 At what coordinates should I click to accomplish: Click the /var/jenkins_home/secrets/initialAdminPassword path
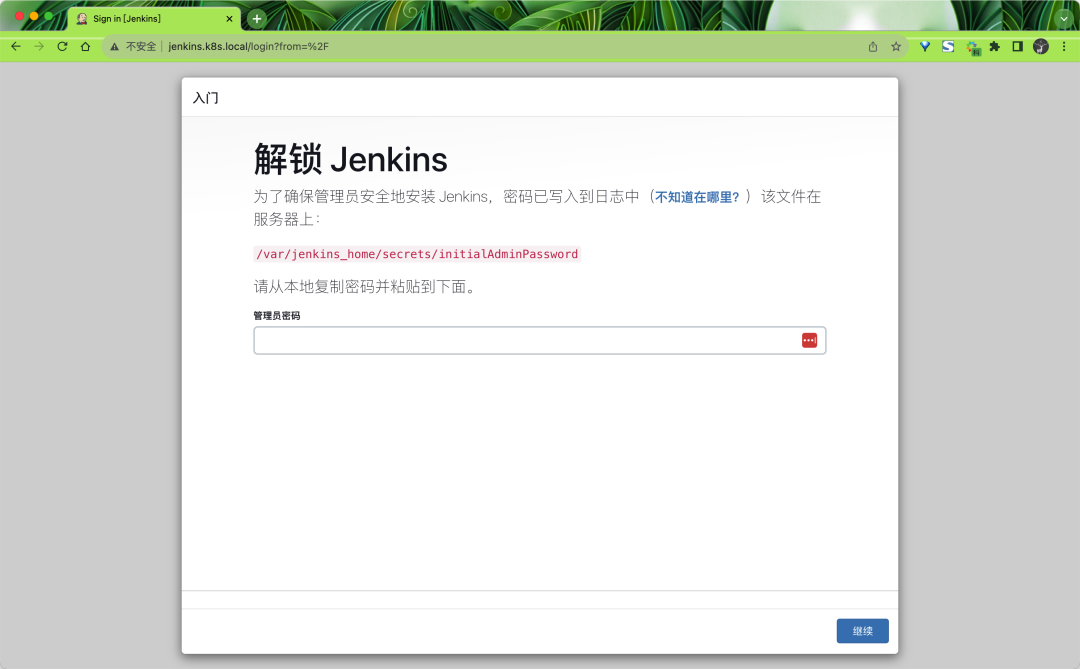pyautogui.click(x=417, y=254)
